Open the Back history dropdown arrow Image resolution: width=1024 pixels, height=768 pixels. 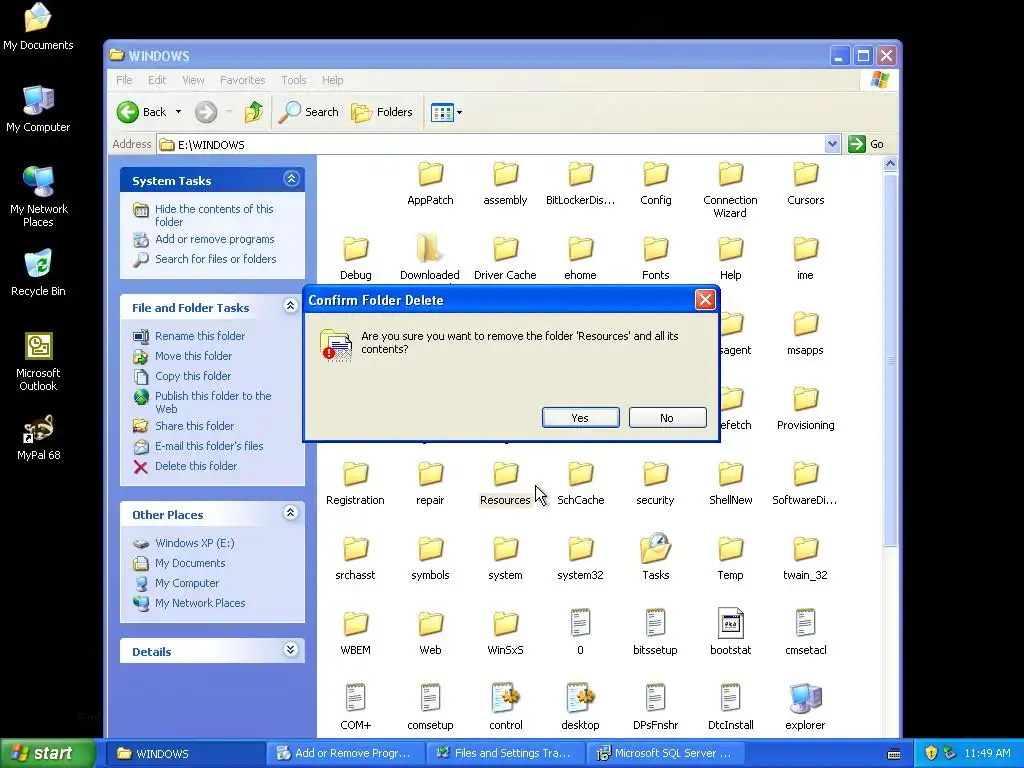pyautogui.click(x=178, y=112)
